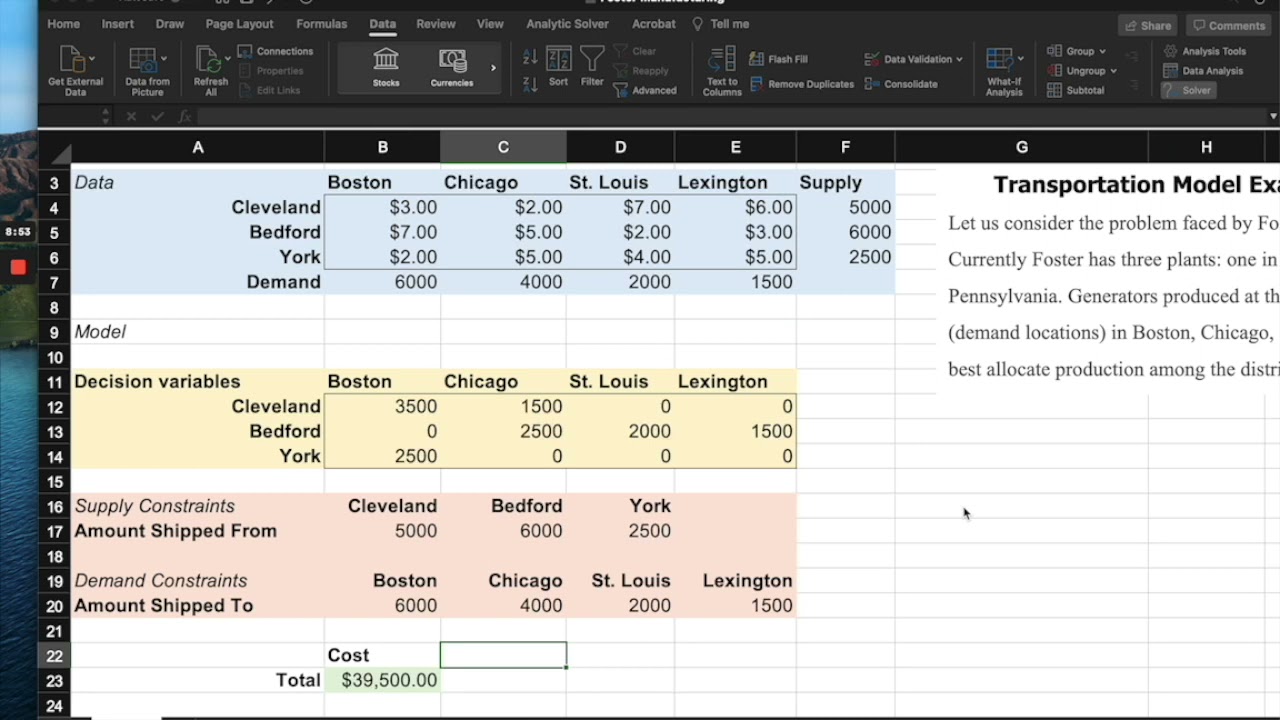Click the Decision variables label cell

[197, 382]
